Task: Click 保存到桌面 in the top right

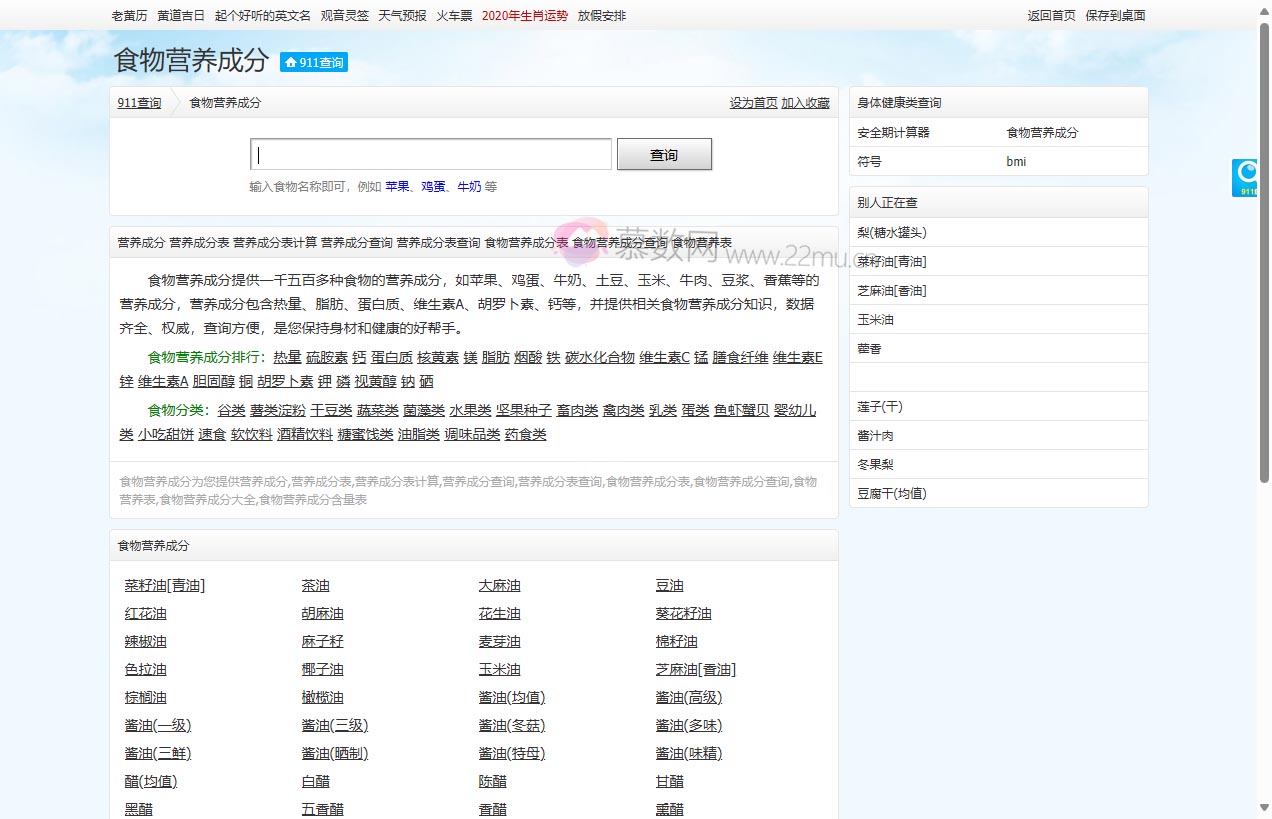Action: point(1117,15)
